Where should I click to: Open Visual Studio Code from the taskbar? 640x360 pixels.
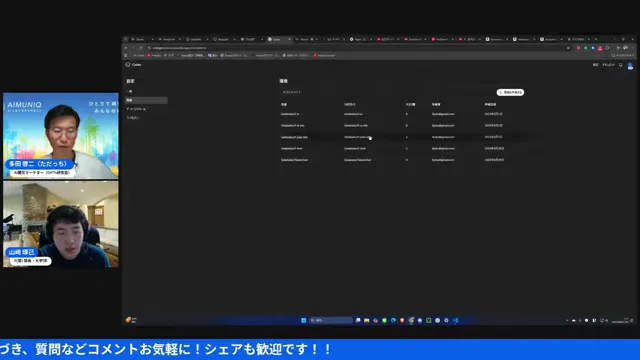[456, 320]
